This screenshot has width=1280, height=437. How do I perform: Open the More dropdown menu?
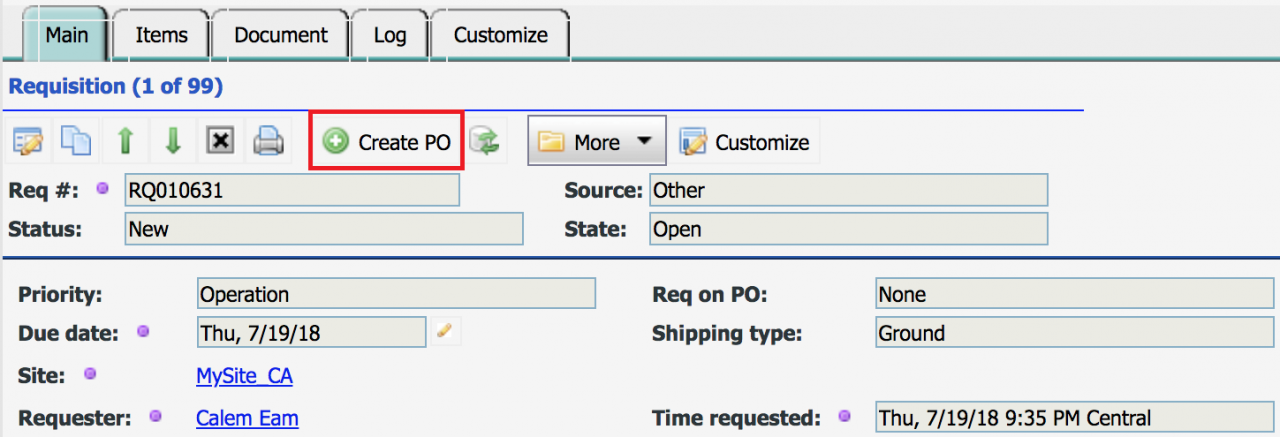[x=596, y=142]
